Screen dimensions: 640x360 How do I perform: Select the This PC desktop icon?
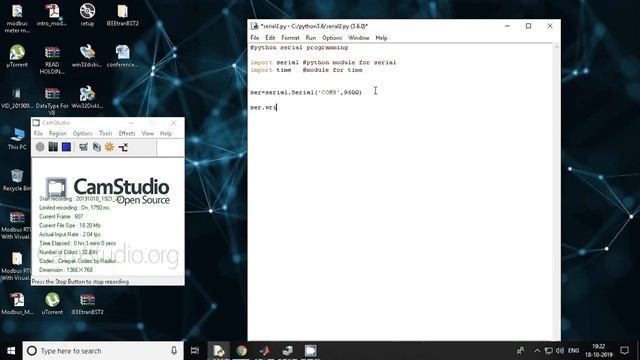click(17, 139)
